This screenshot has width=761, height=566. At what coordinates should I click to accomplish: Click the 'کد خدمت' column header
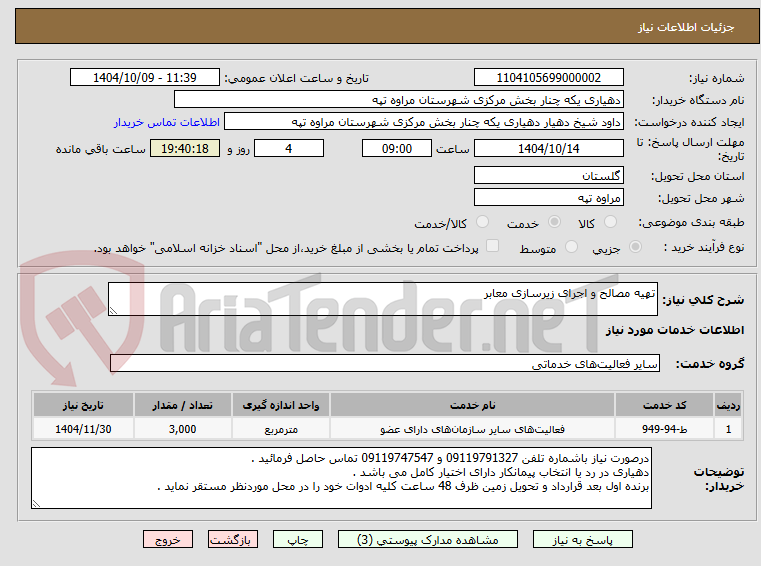[x=664, y=405]
